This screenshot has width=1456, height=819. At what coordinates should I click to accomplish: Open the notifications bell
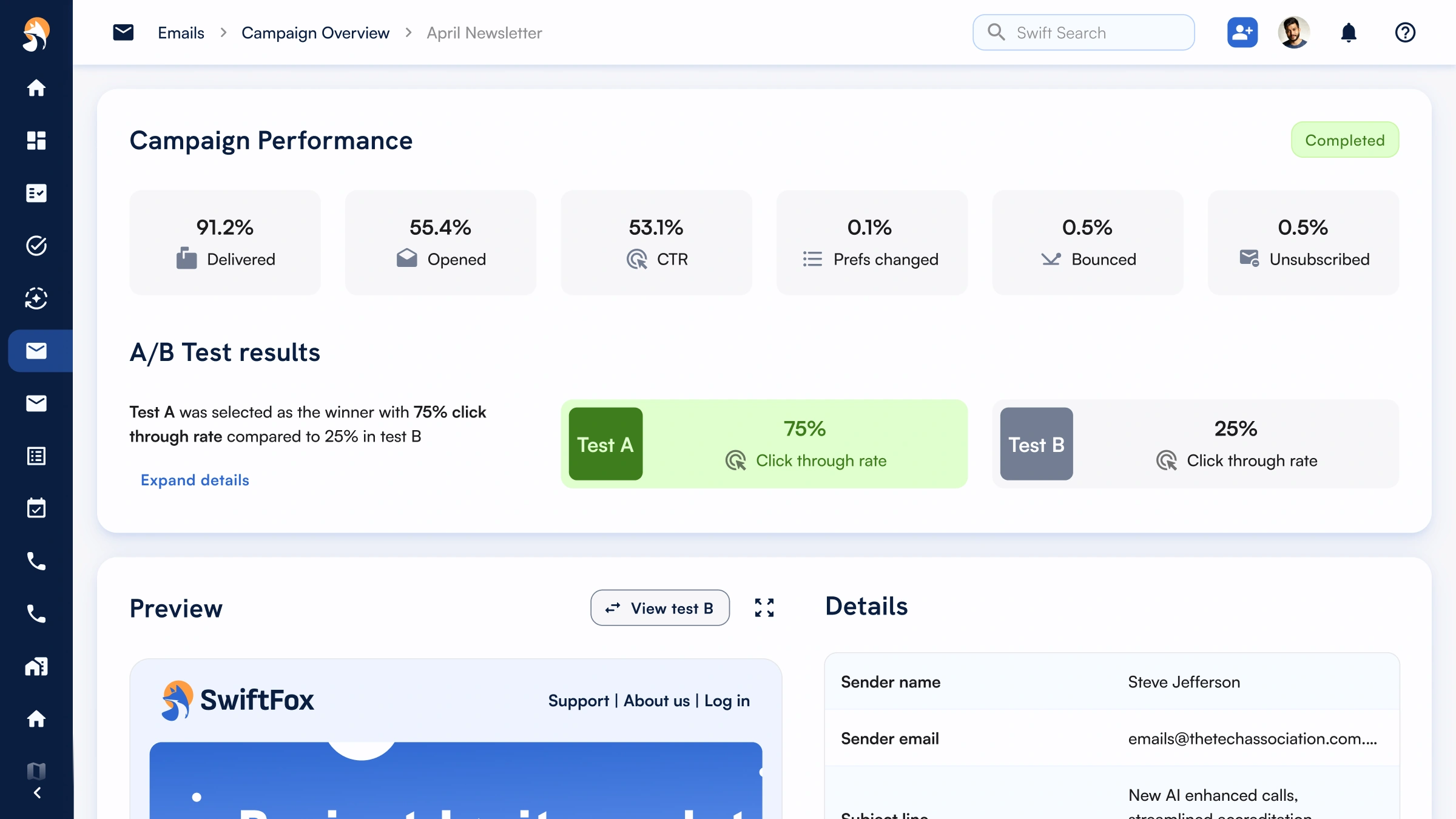click(x=1349, y=32)
